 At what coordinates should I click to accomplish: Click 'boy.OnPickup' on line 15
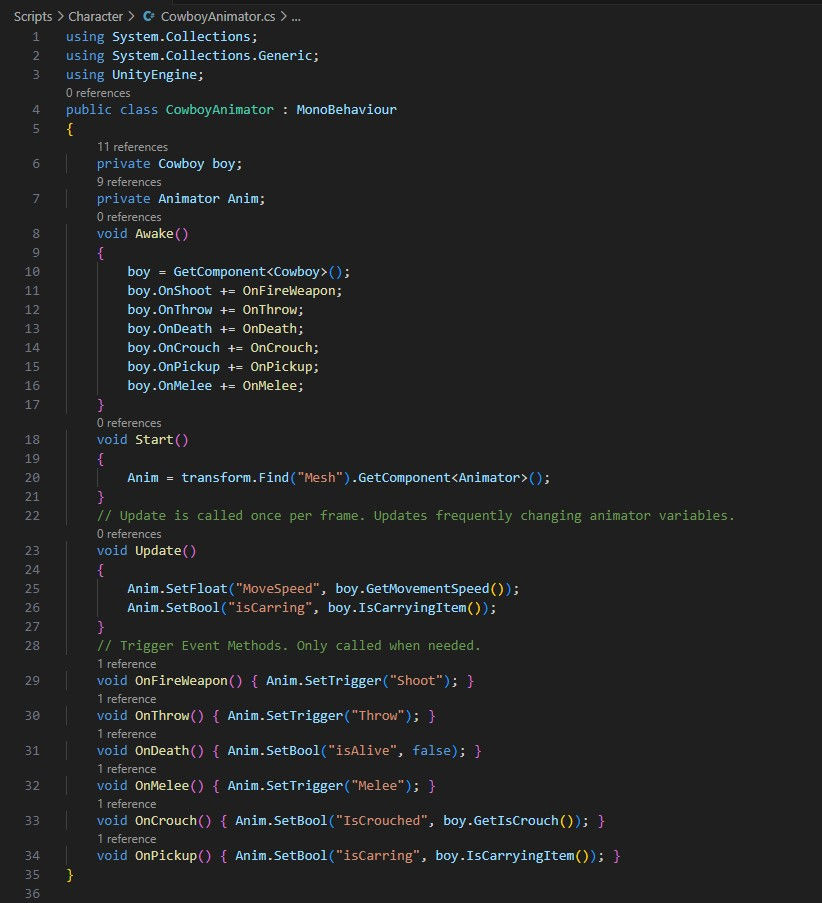(173, 367)
